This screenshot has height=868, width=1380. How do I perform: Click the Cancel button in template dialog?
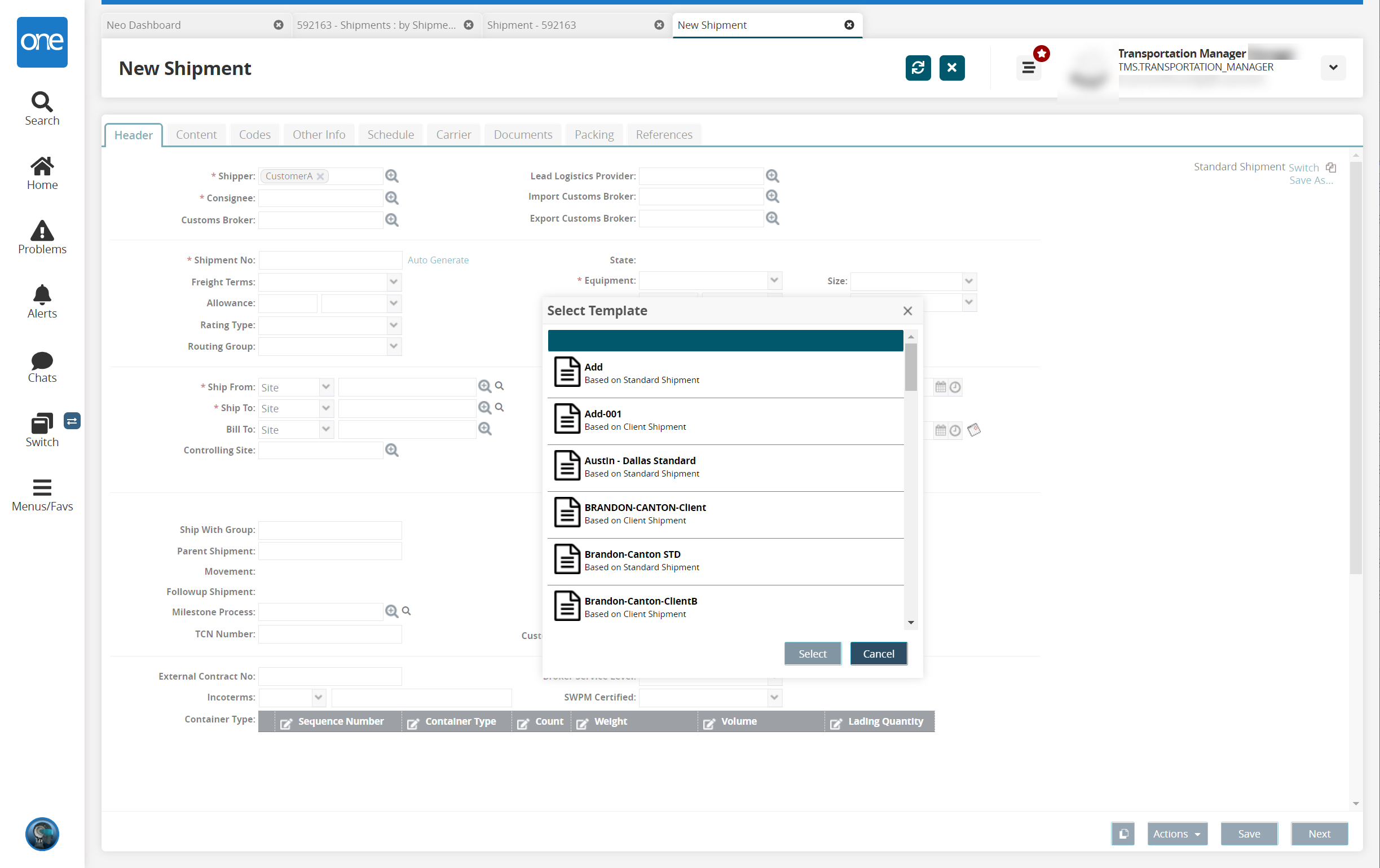pyautogui.click(x=878, y=653)
